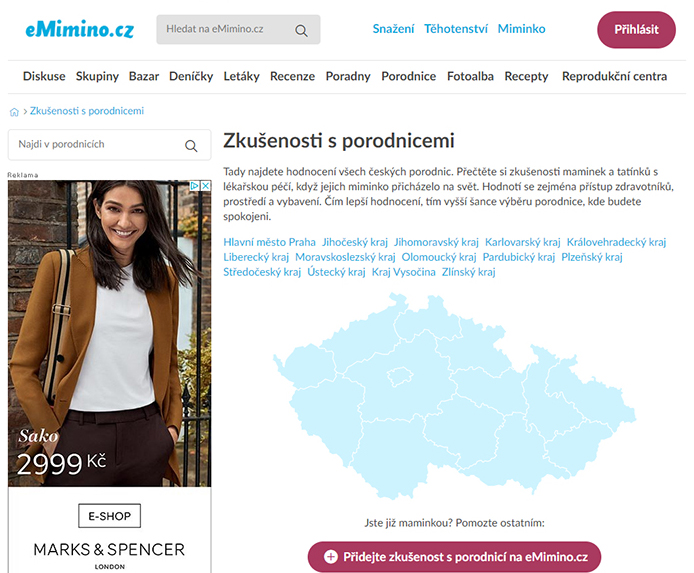Click Přidejte zkušenost s porodnicí button
Screen dimensions: 694x573
coord(454,557)
